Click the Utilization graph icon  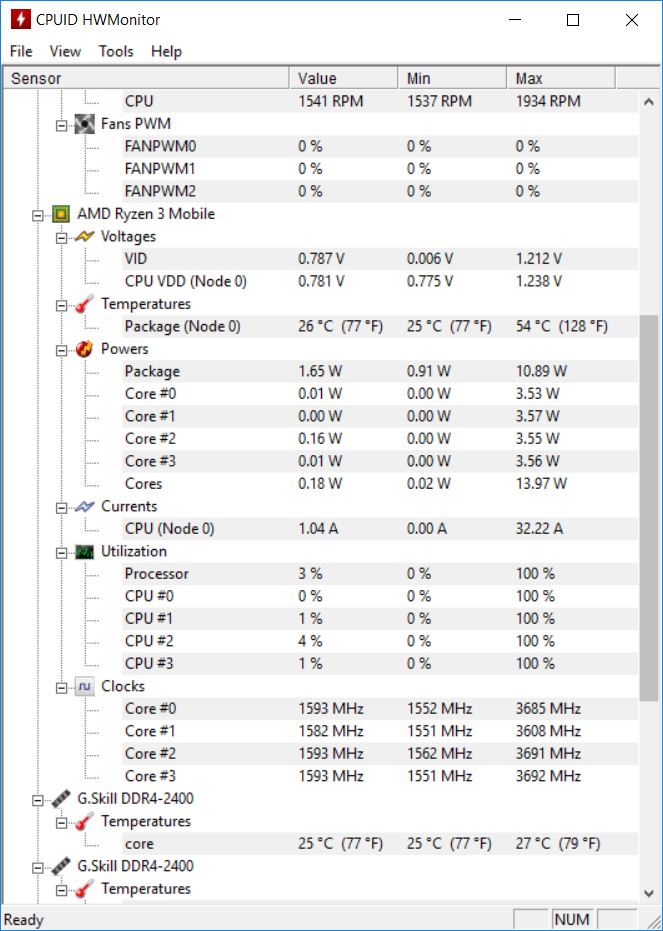click(85, 552)
